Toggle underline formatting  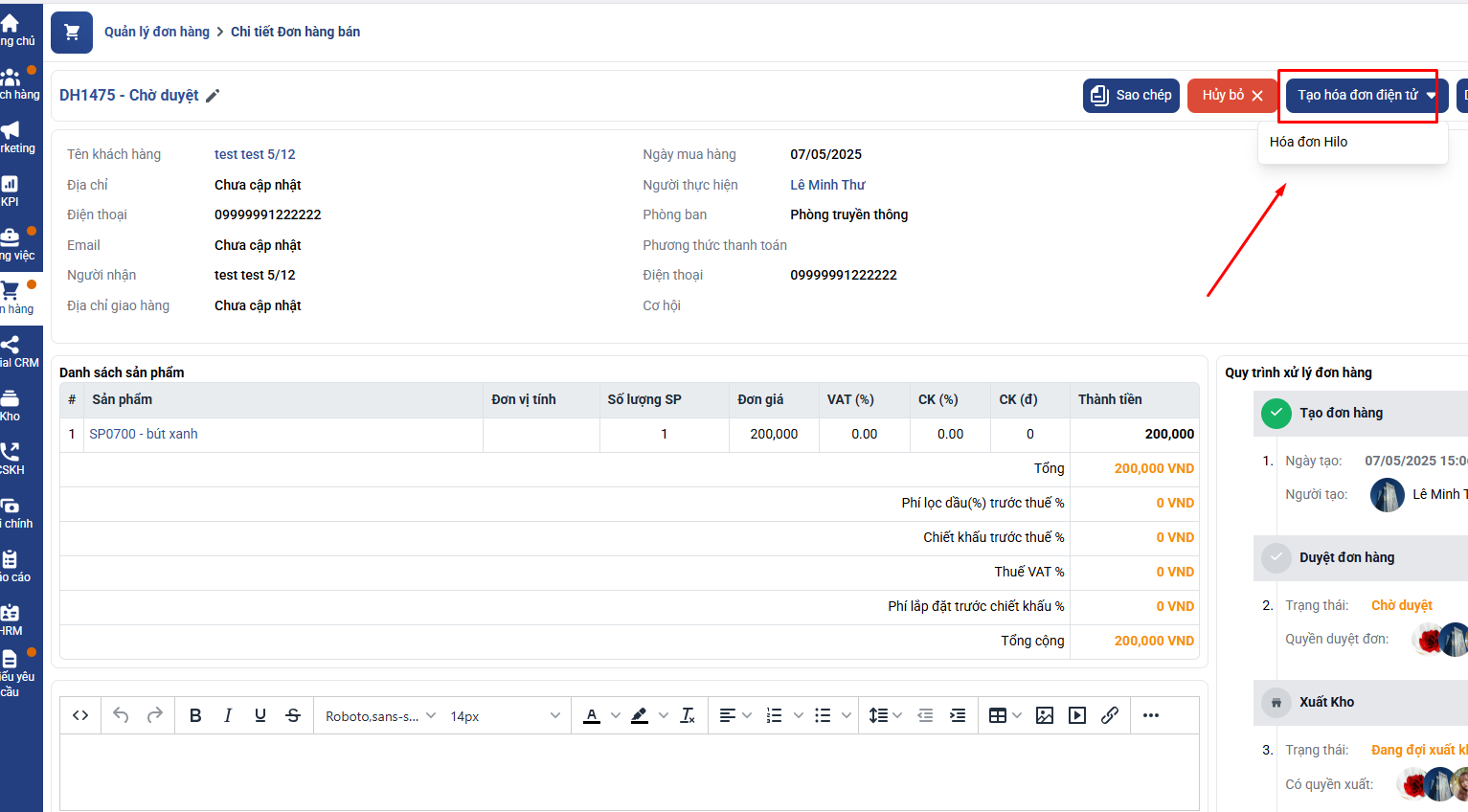[x=260, y=715]
